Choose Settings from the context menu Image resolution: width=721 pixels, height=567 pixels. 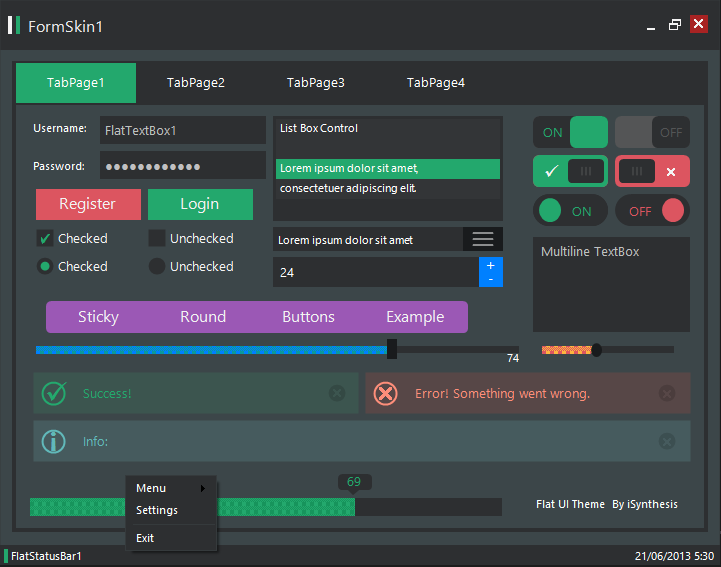point(157,510)
